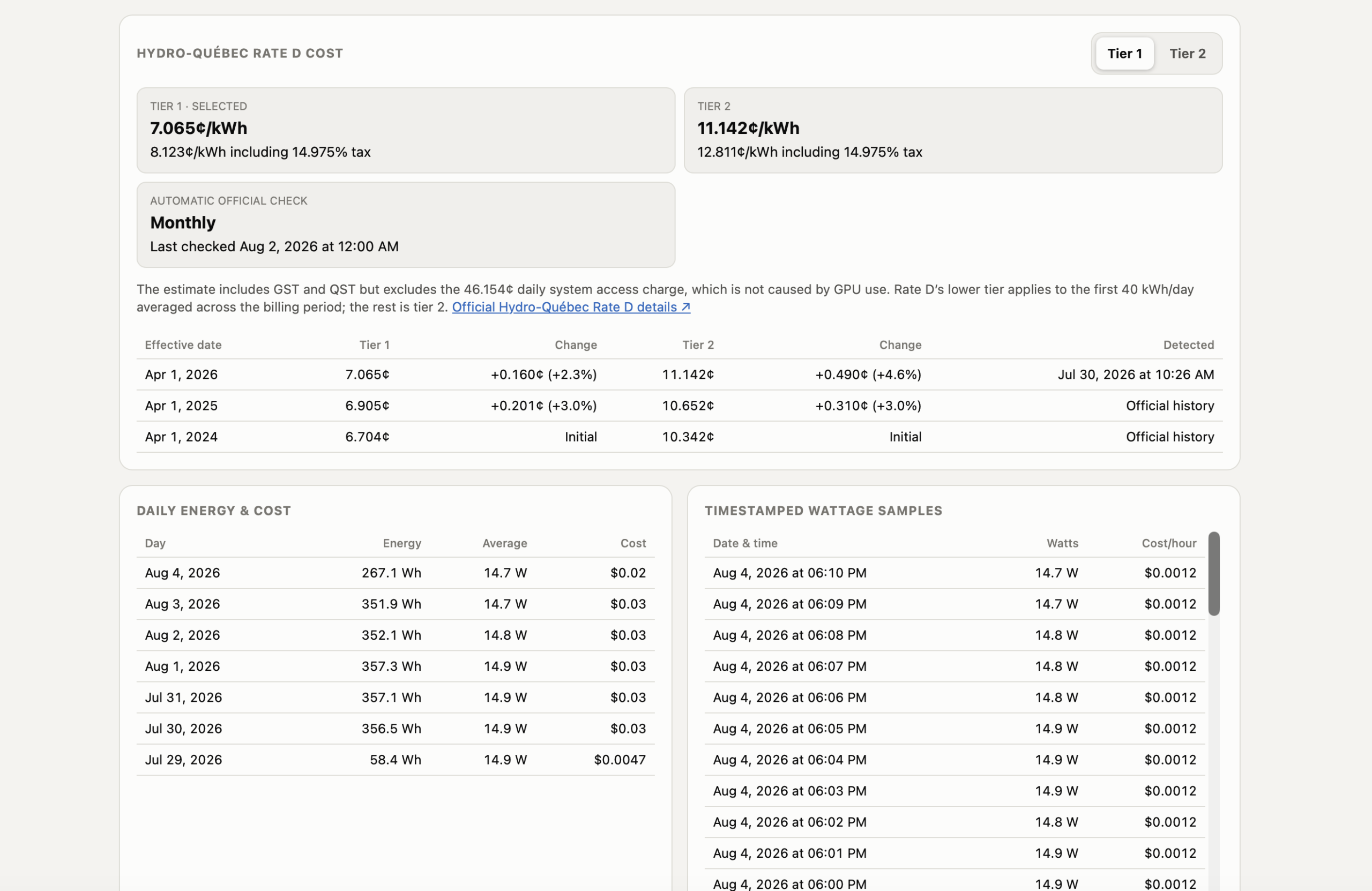Click the Detected column header
1372x891 pixels.
(x=1188, y=345)
